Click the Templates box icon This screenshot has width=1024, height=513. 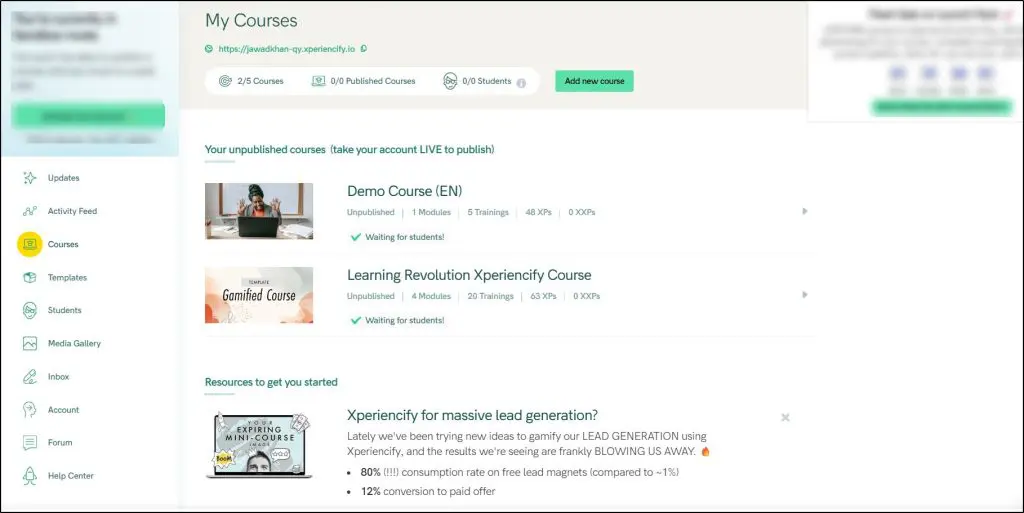(29, 277)
